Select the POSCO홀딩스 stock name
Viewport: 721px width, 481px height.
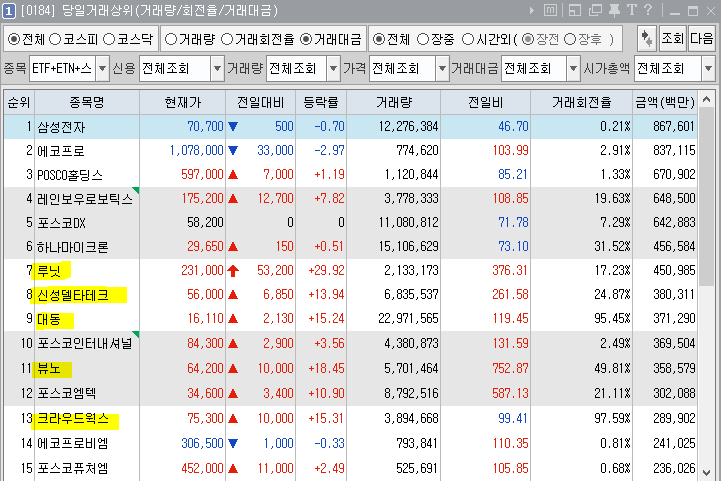pyautogui.click(x=70, y=175)
